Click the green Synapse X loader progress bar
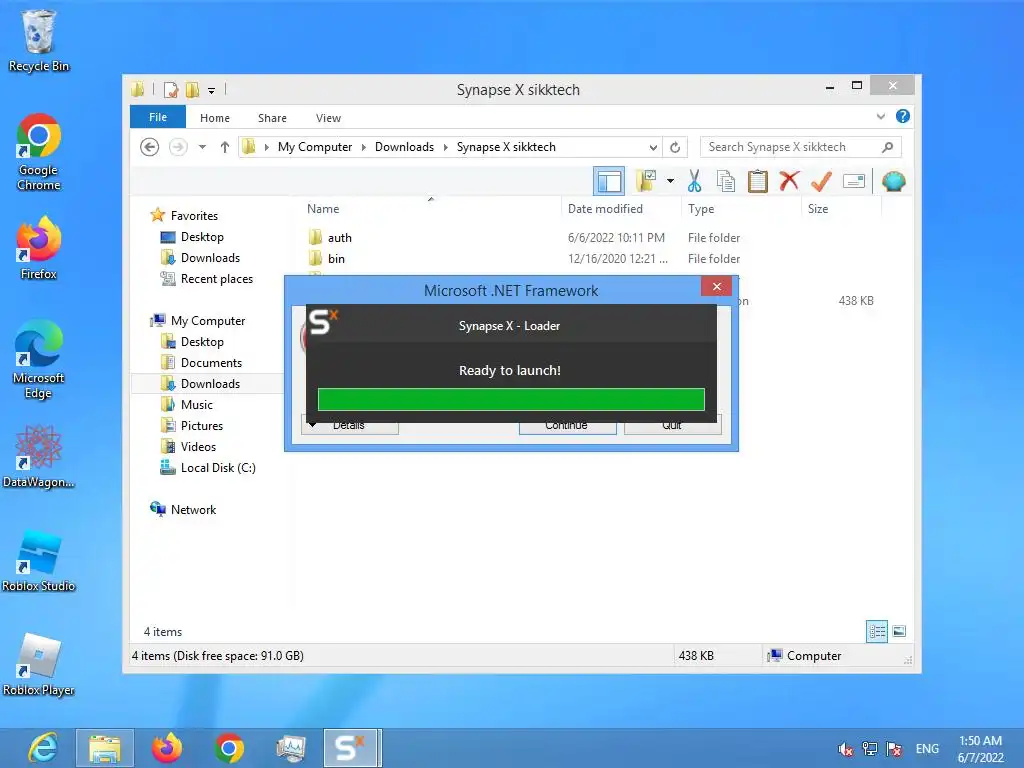The width and height of the screenshot is (1024, 768). (x=511, y=399)
